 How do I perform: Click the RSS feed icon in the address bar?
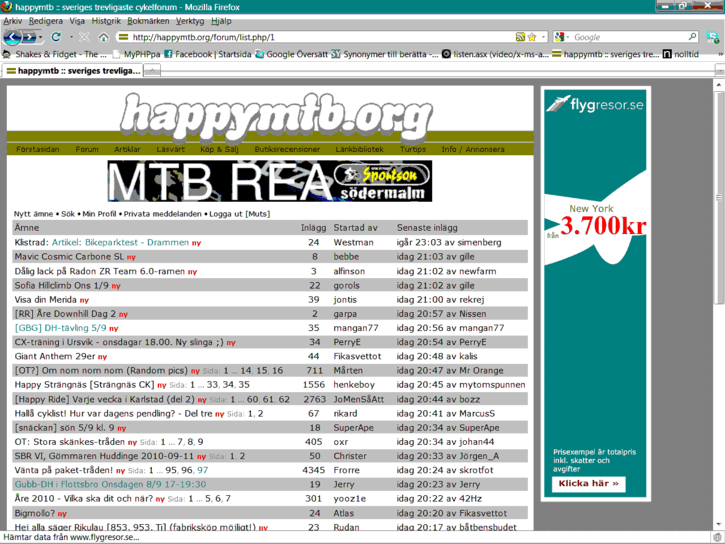click(519, 37)
